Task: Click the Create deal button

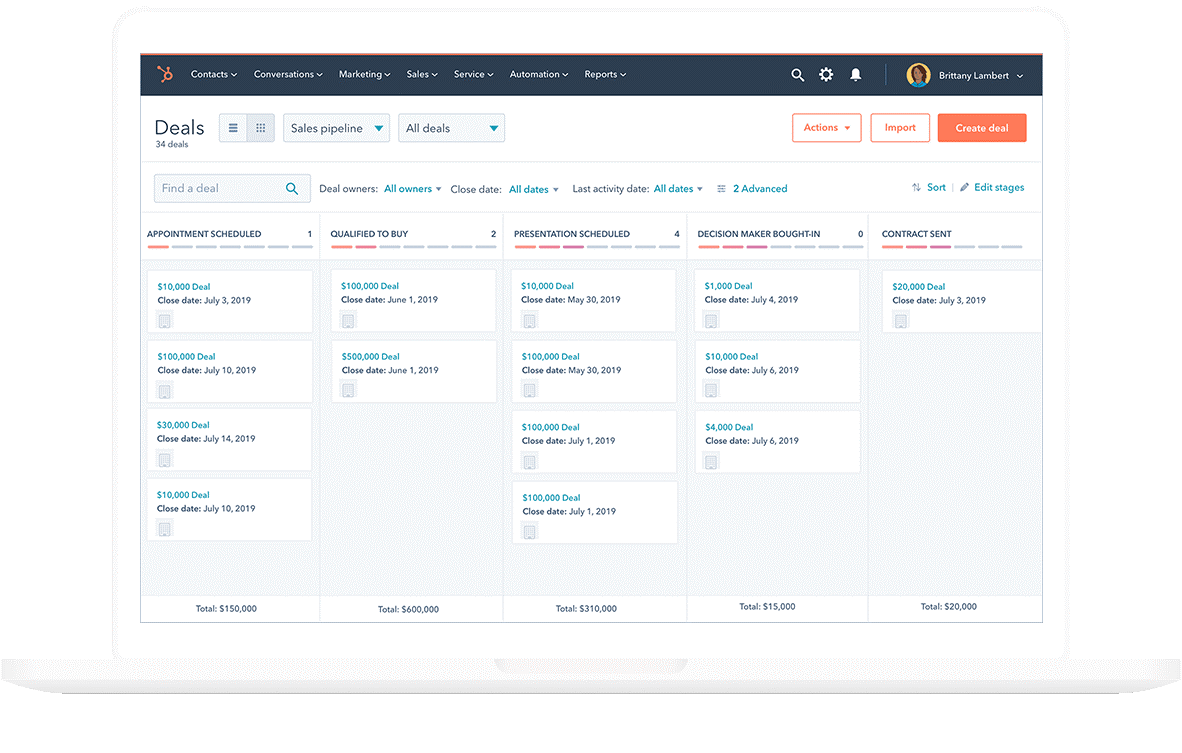Action: 981,127
